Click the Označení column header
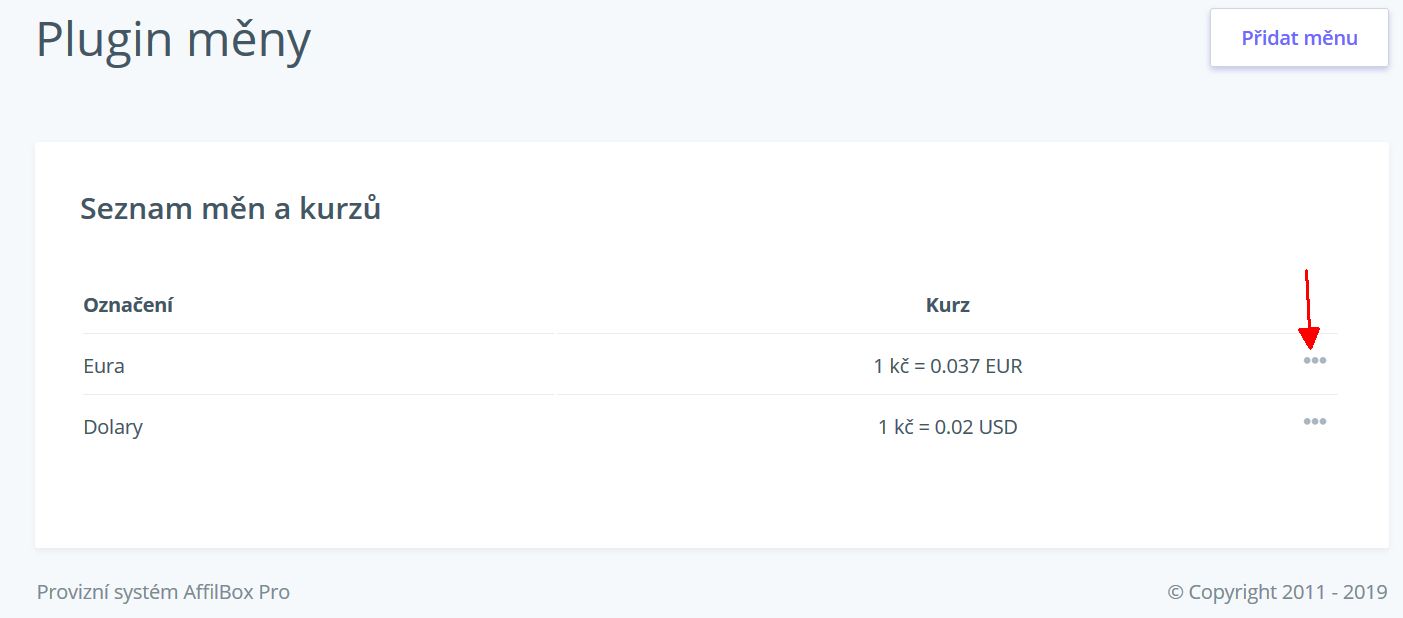 tap(128, 305)
